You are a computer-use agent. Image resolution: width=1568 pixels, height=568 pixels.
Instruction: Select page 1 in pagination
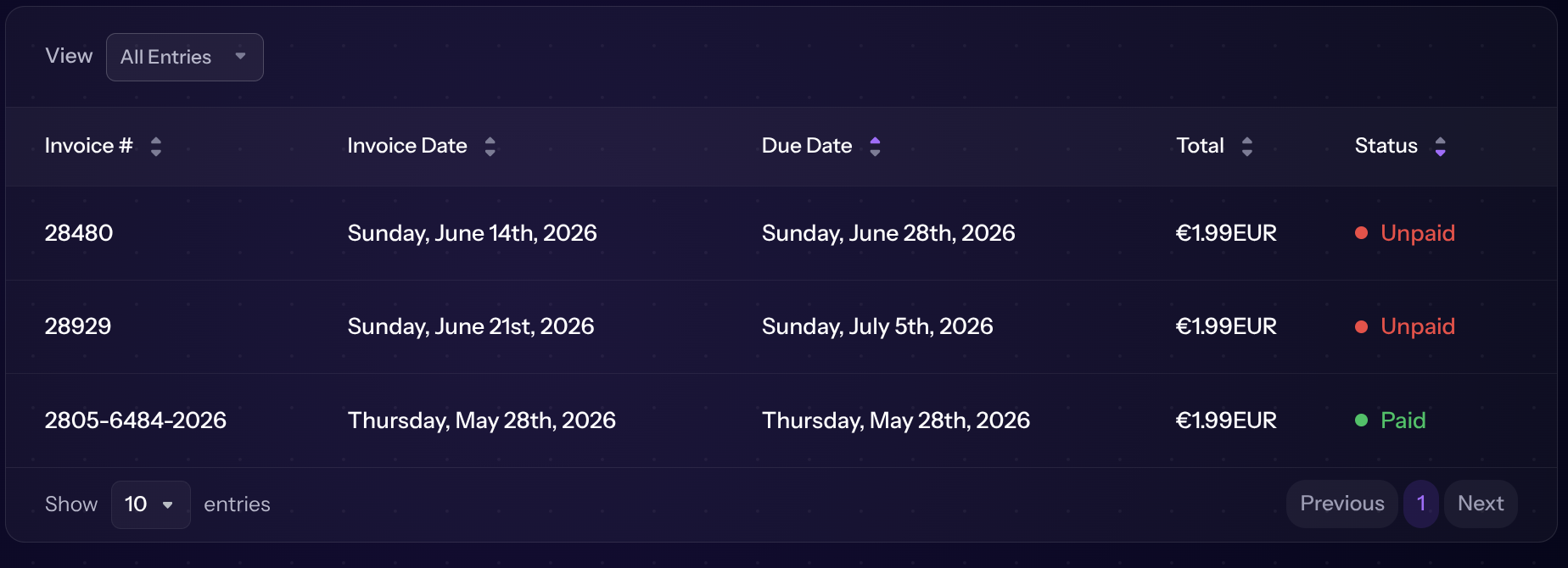1421,504
